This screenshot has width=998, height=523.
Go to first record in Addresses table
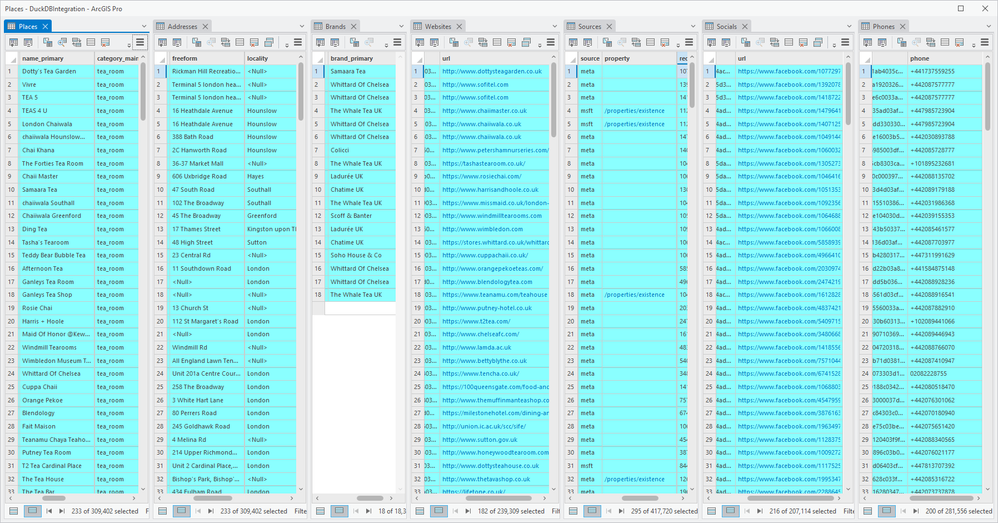pos(198,511)
